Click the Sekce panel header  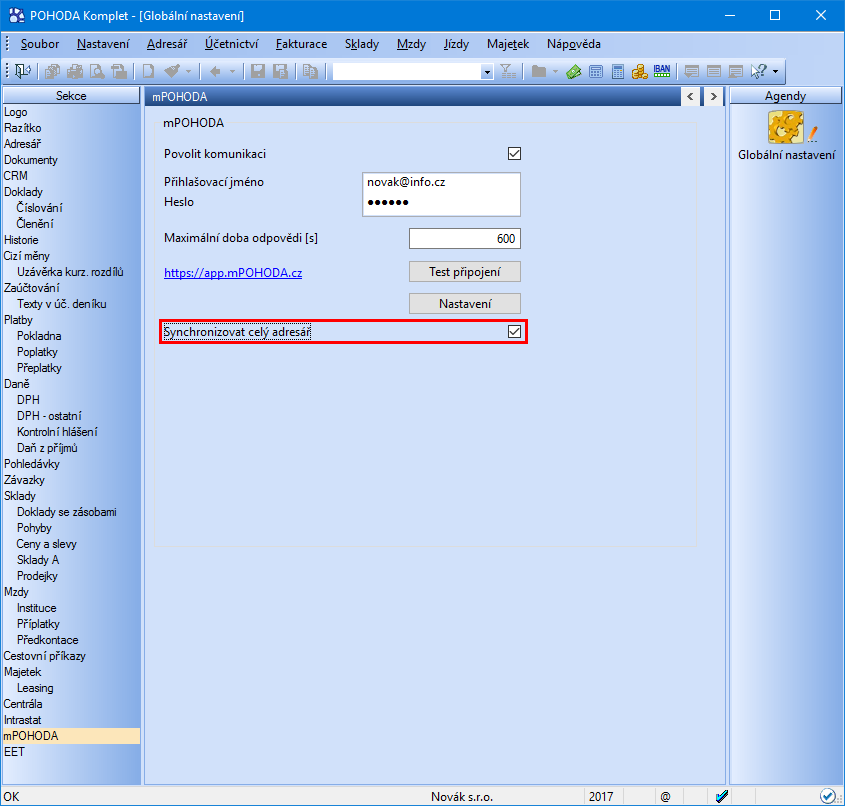tap(71, 95)
